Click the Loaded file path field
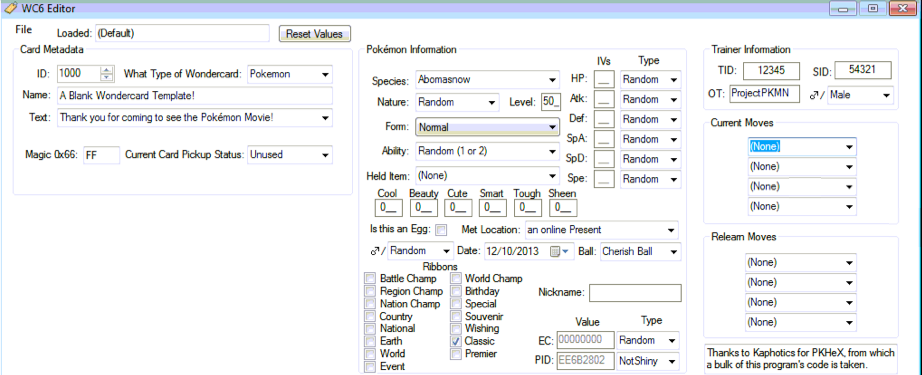The width and height of the screenshot is (922, 375). [181, 34]
